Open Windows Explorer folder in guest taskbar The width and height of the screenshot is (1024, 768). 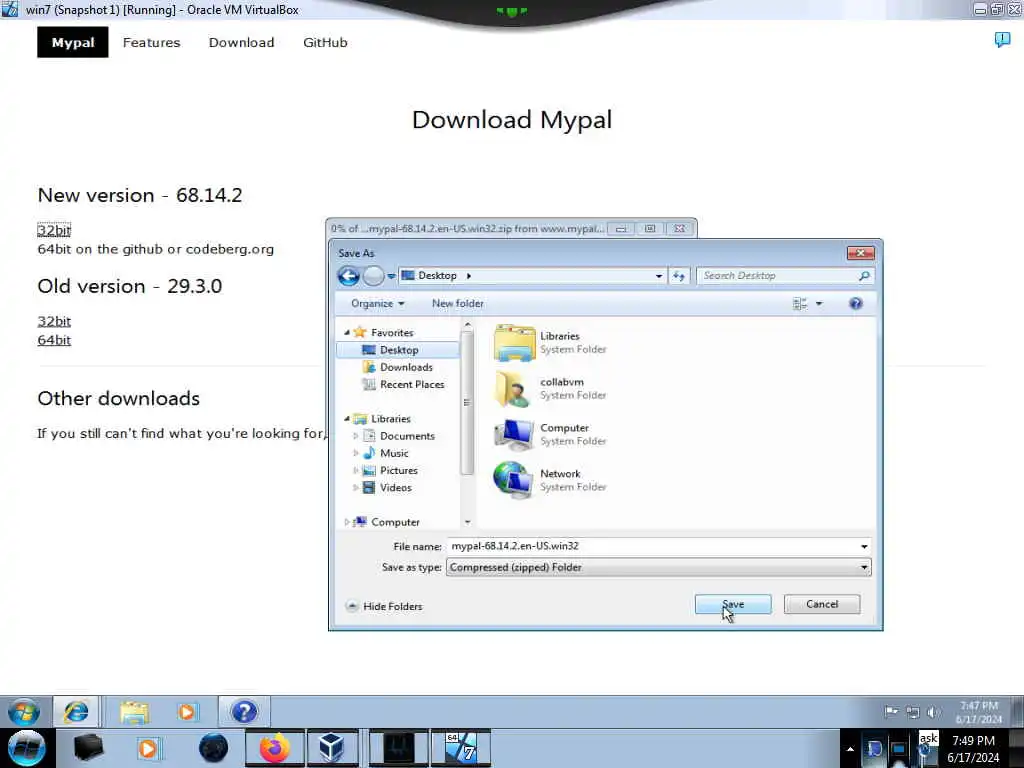(135, 711)
